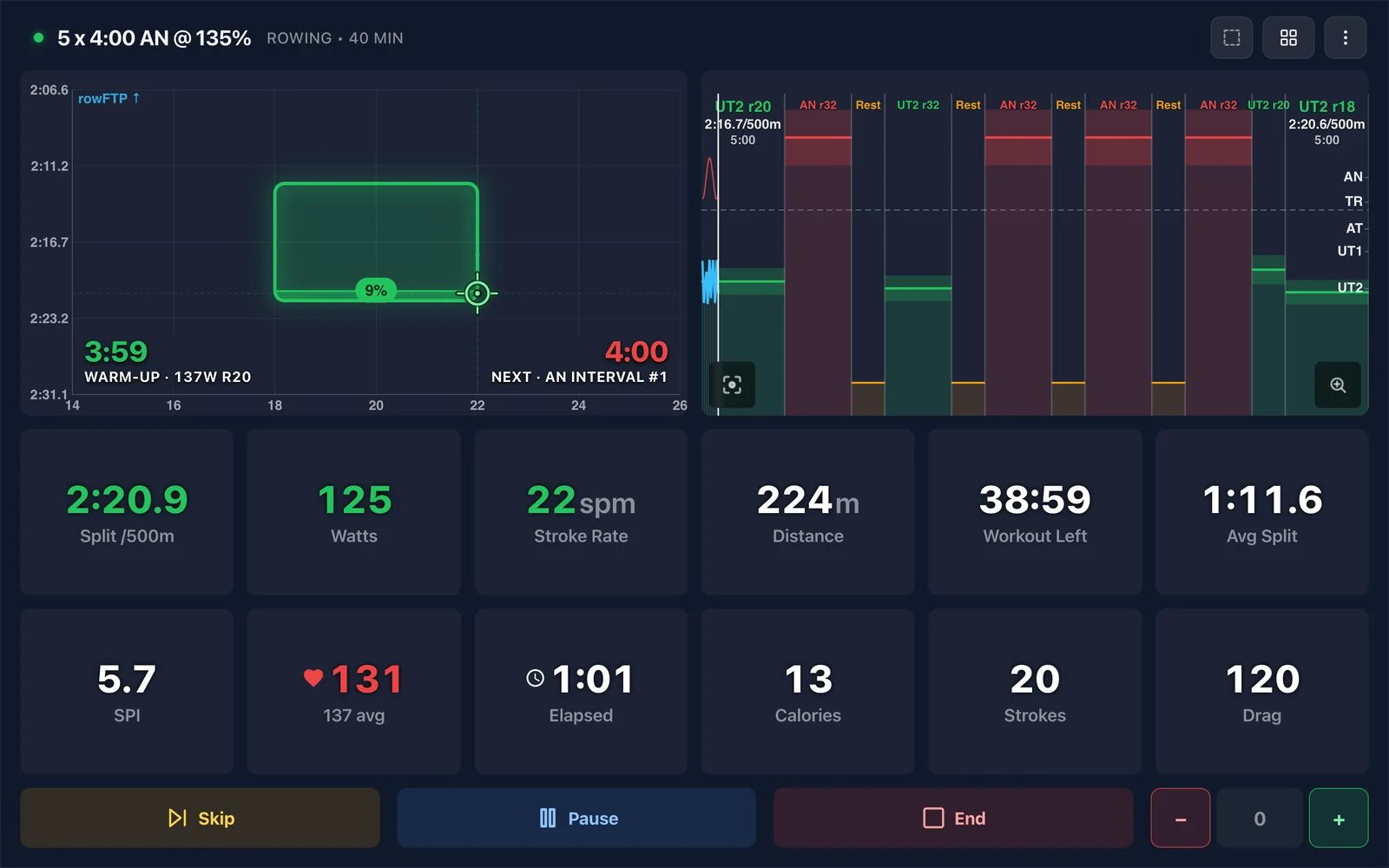This screenshot has height=868, width=1389.
Task: Decrease intensity with the minus button
Action: (x=1181, y=818)
